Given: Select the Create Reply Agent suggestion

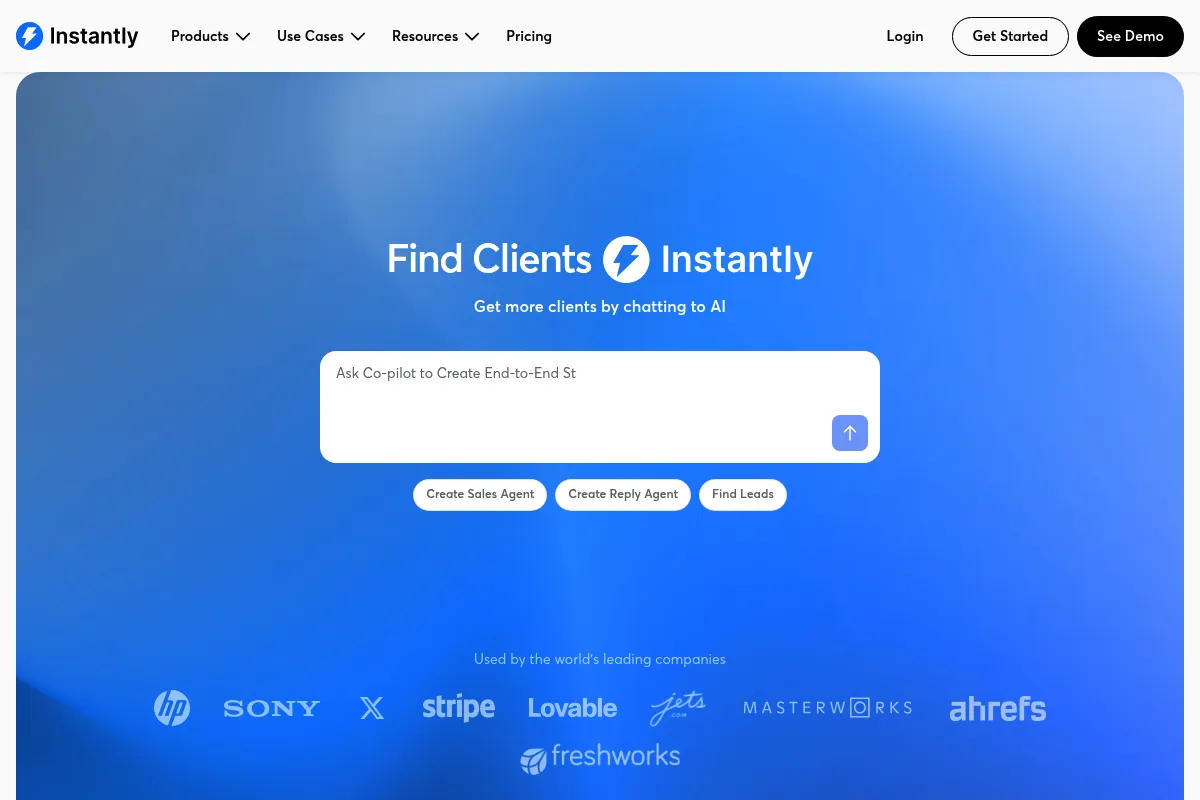Looking at the screenshot, I should (623, 494).
